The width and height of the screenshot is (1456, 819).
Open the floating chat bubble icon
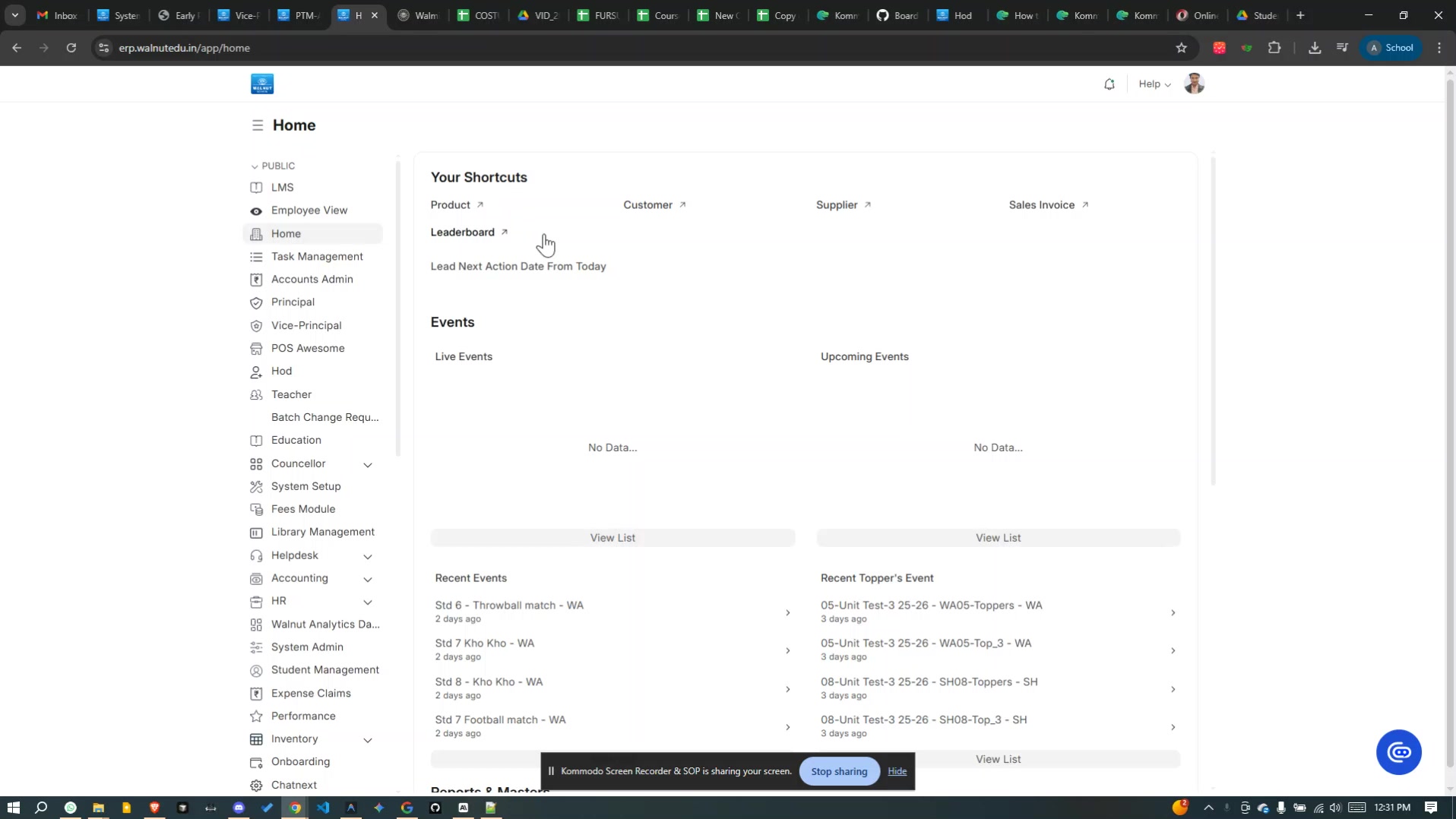click(x=1398, y=752)
